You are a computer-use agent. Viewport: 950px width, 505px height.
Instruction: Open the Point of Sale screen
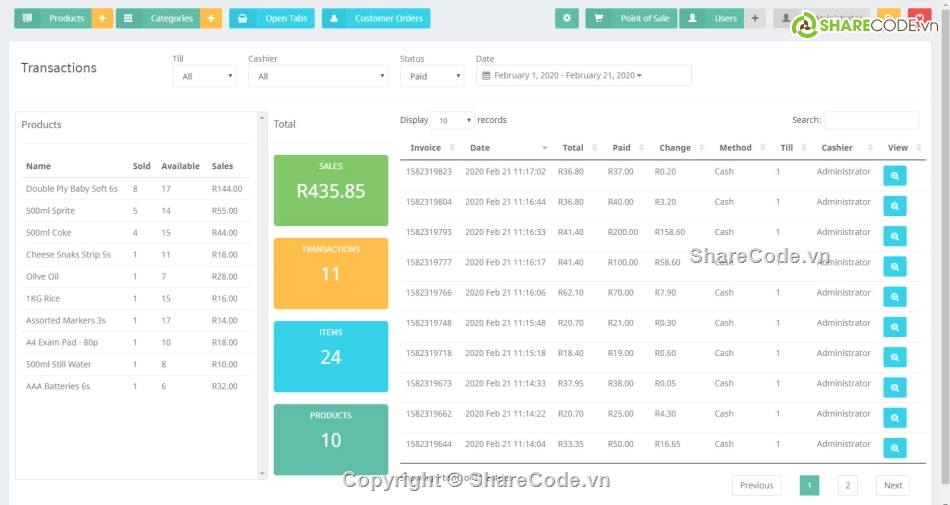click(x=632, y=18)
